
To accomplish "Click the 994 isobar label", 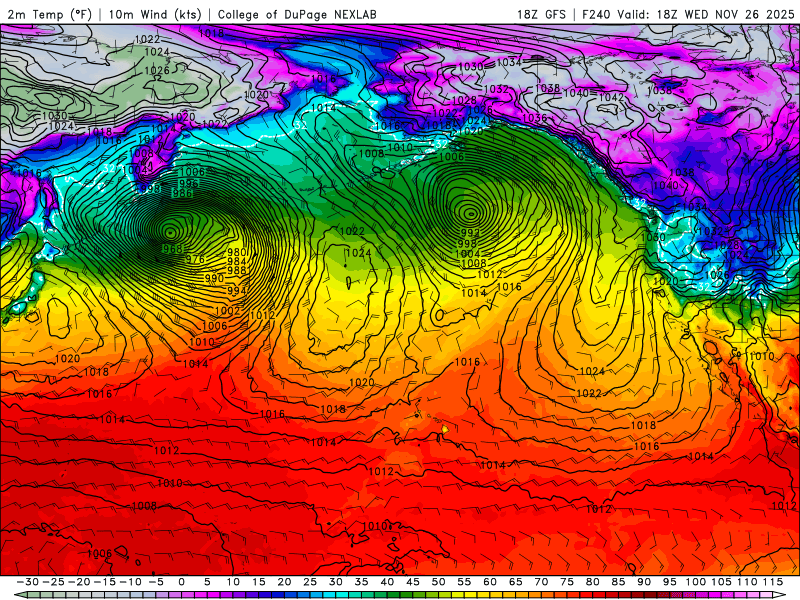I will click(x=237, y=291).
